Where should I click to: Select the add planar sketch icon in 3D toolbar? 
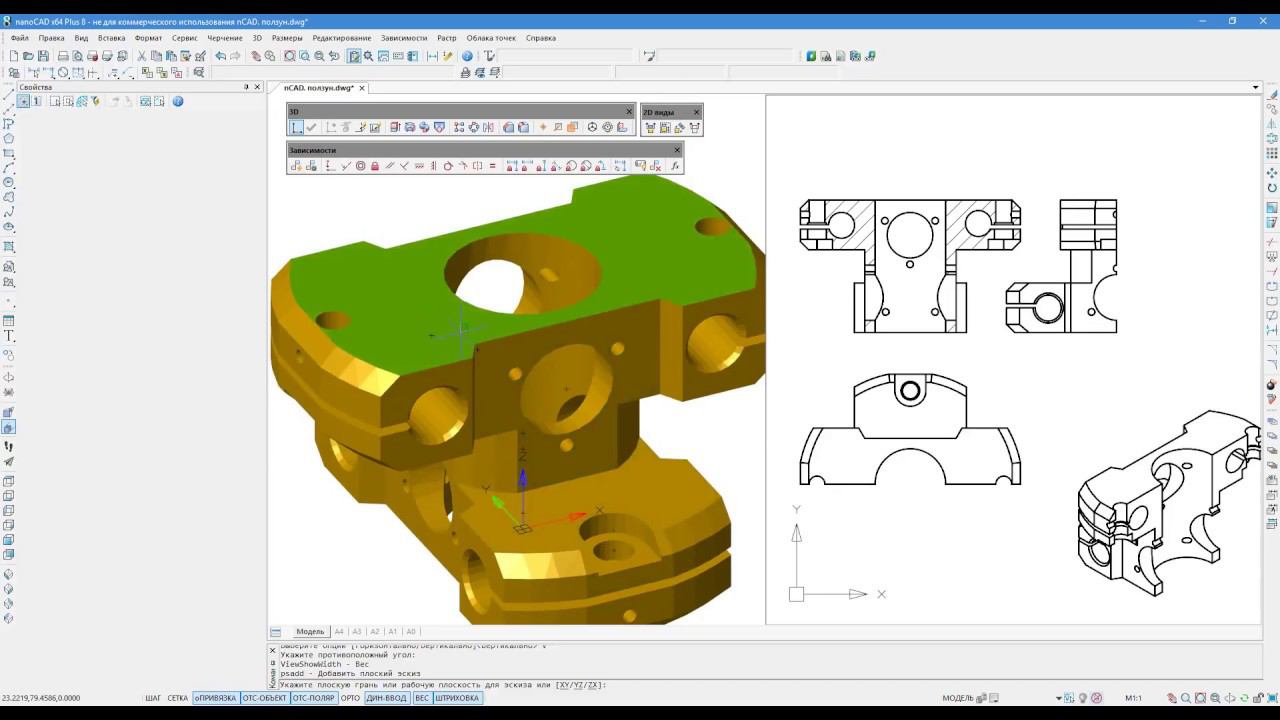tap(296, 127)
